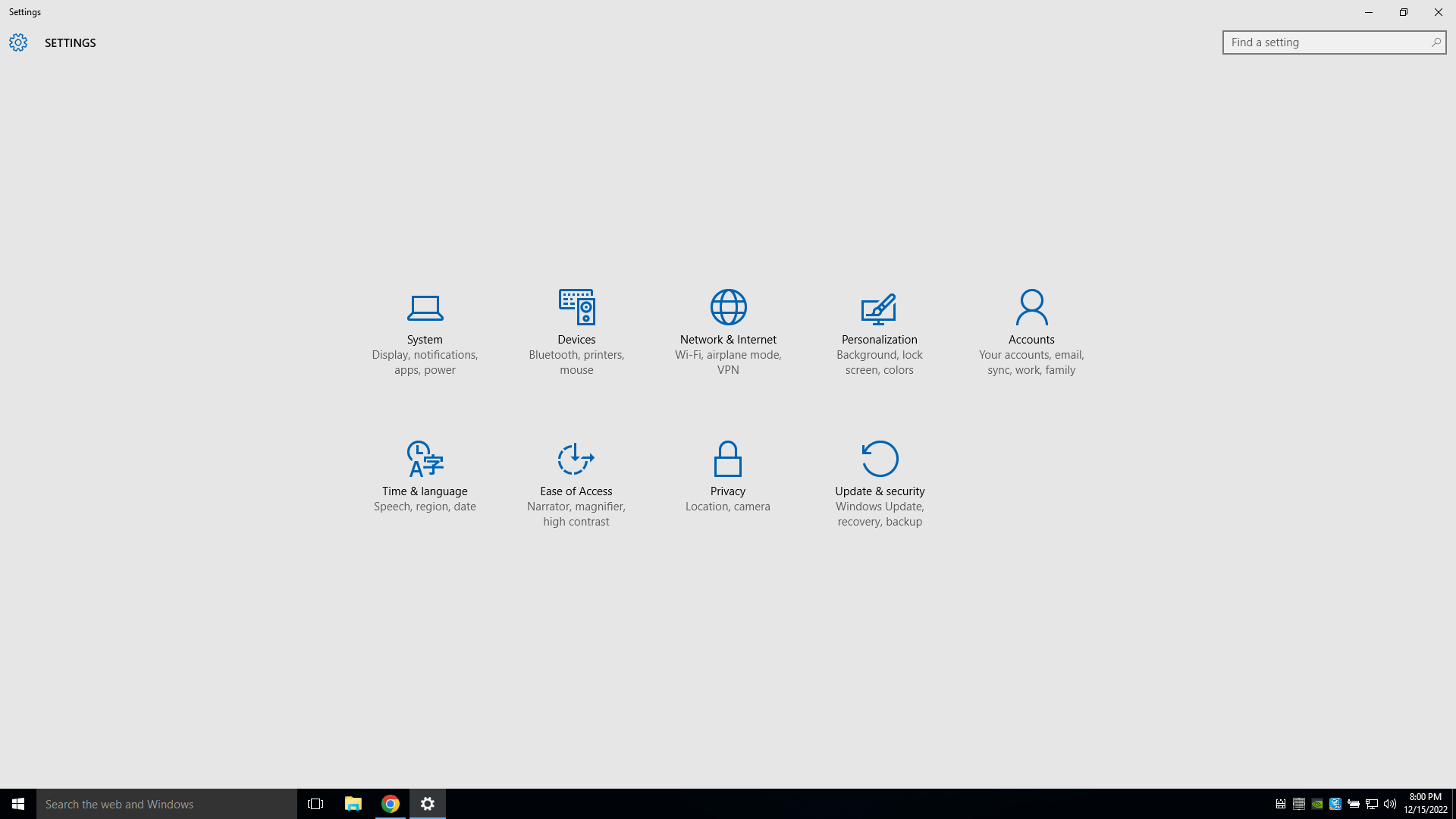The width and height of the screenshot is (1456, 819).
Task: Launch File Explorer from taskbar
Action: 353,804
